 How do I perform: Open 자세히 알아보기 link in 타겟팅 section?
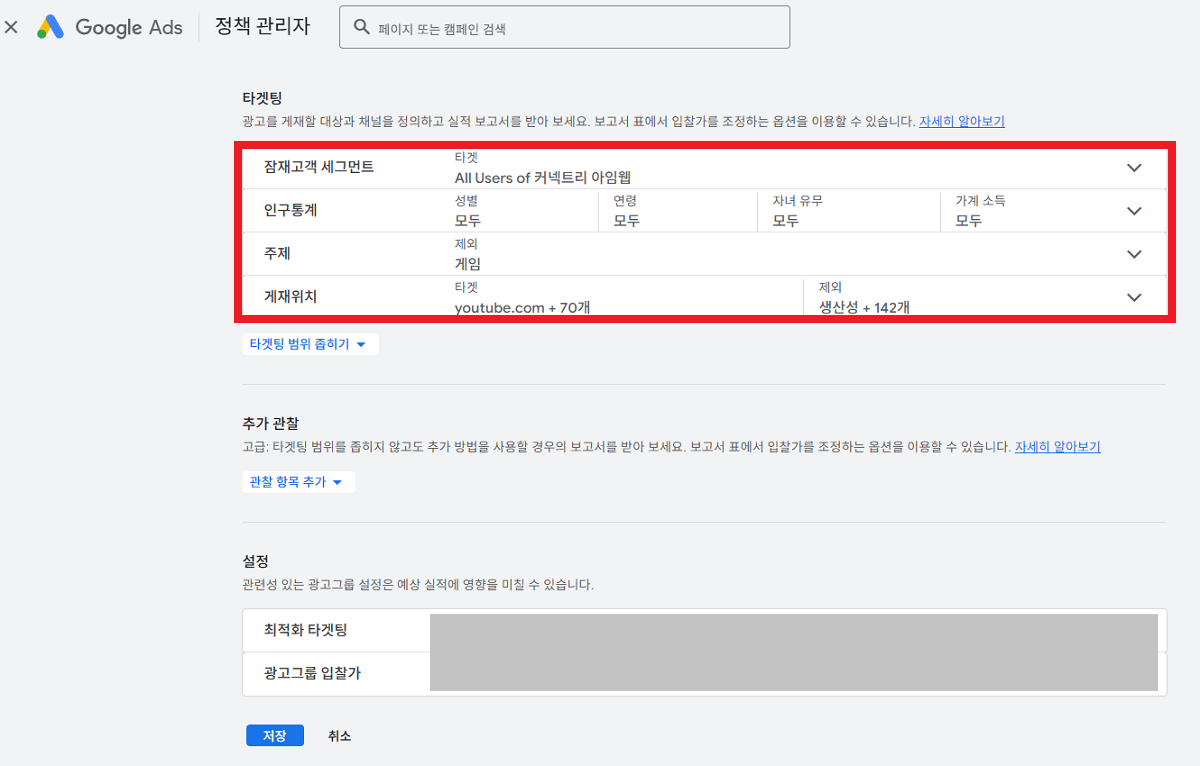pos(962,121)
